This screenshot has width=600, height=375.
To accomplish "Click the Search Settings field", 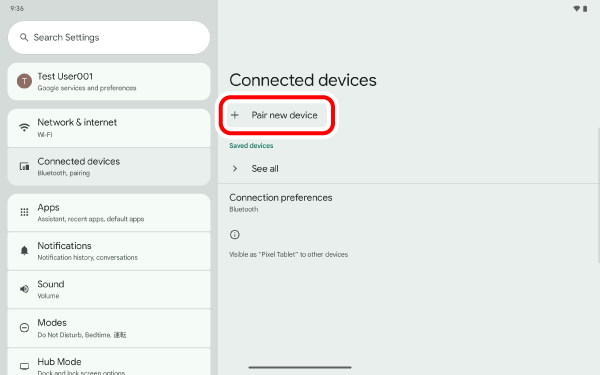I will coord(109,38).
